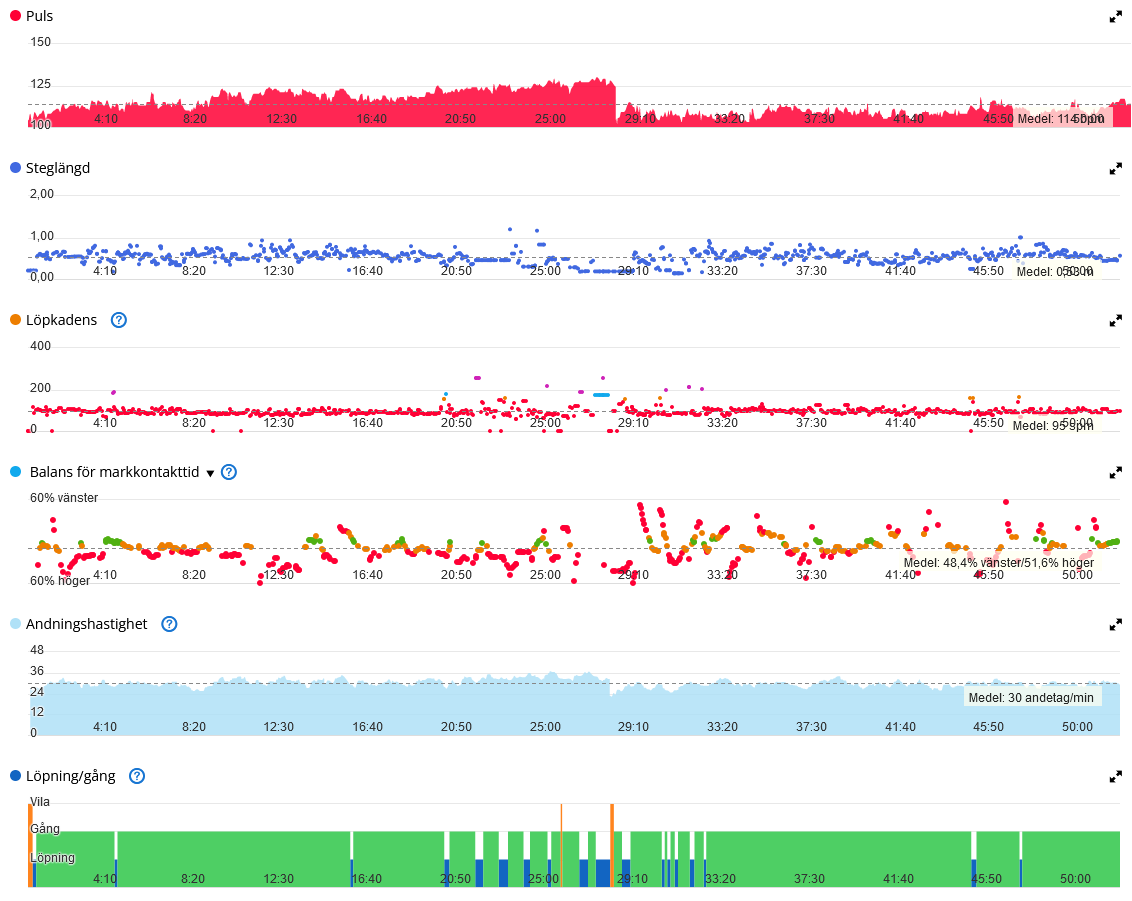Click the '400' value on the Löpkadens axis
The image size is (1132, 901).
point(40,346)
